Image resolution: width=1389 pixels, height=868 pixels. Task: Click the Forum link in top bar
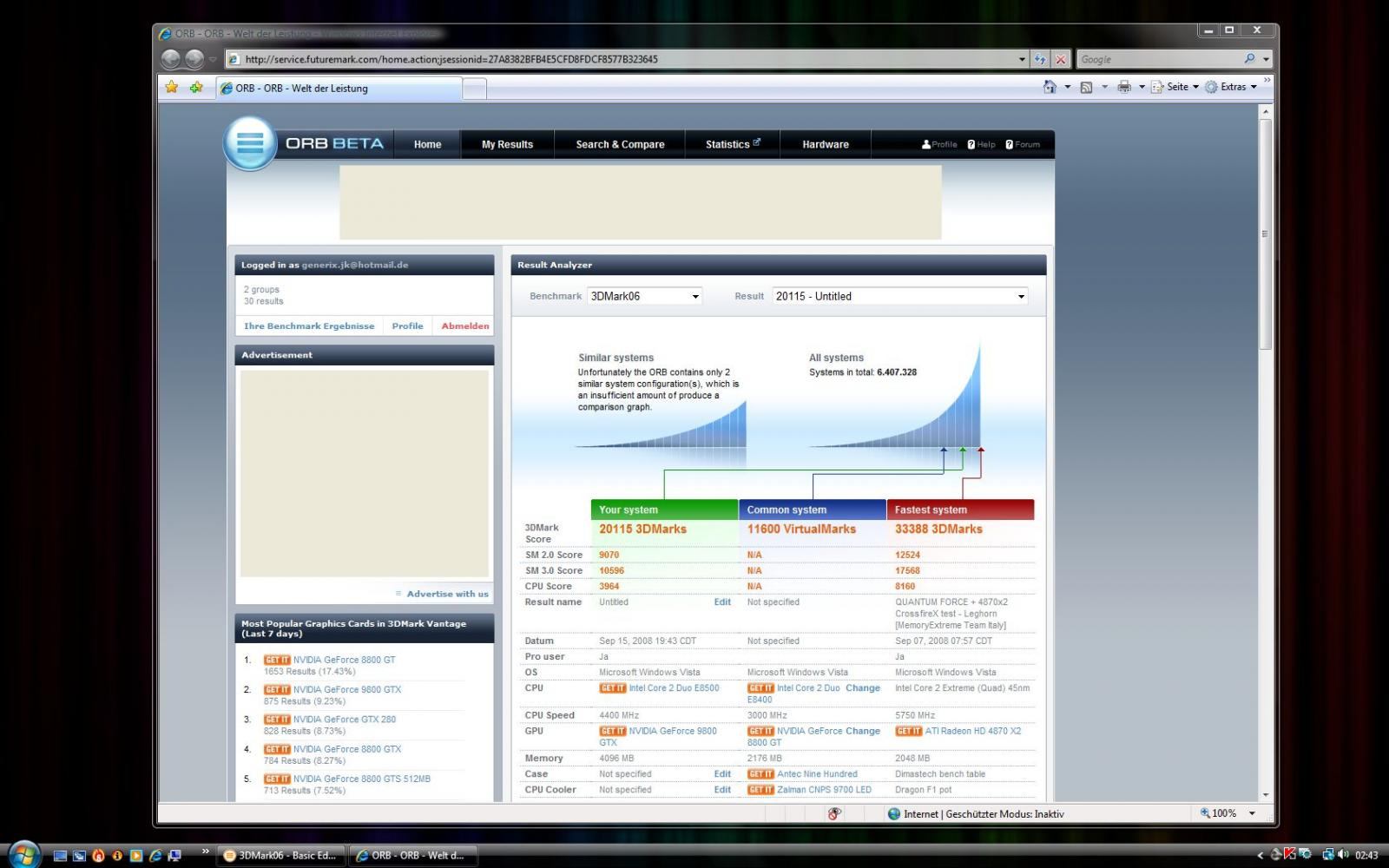[x=1023, y=144]
